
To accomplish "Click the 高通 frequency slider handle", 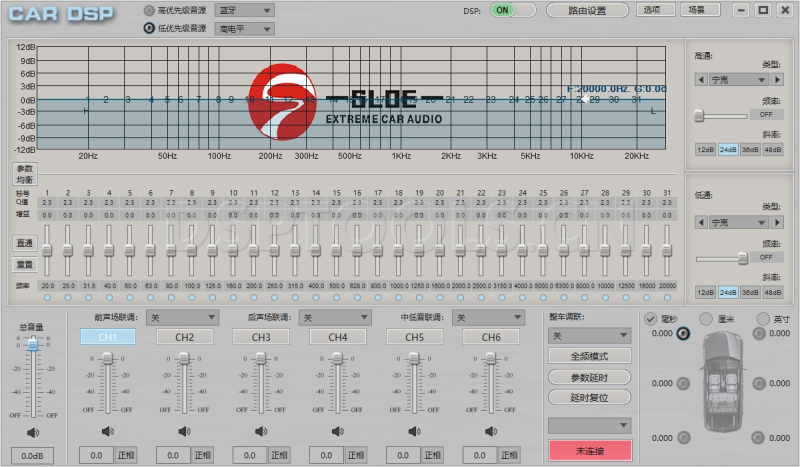I will (699, 116).
